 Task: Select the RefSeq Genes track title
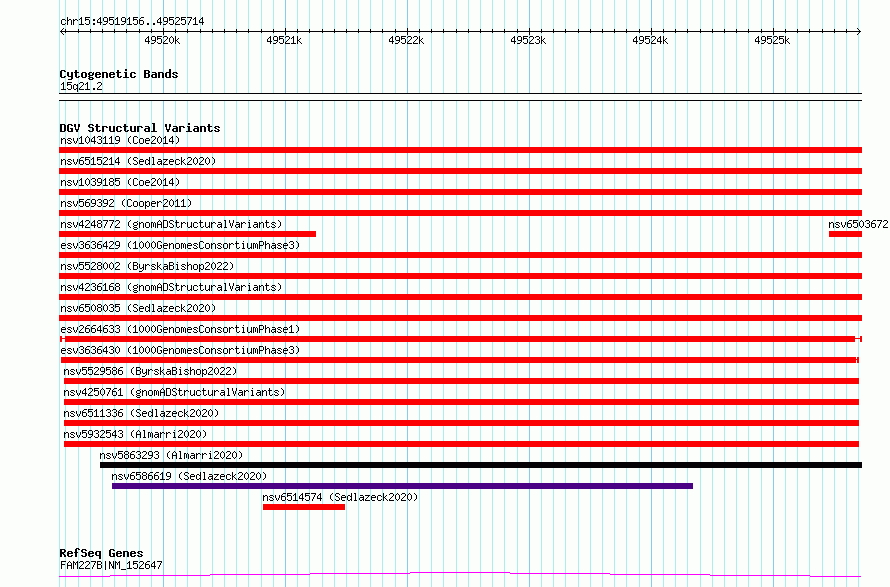[101, 553]
